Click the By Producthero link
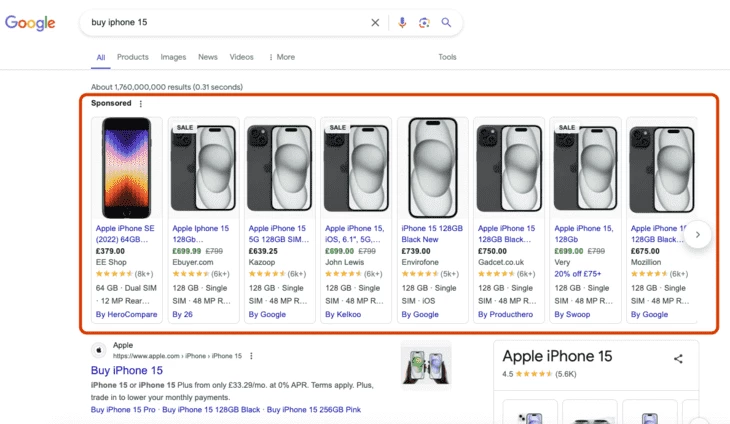This screenshot has width=730, height=424. (505, 315)
